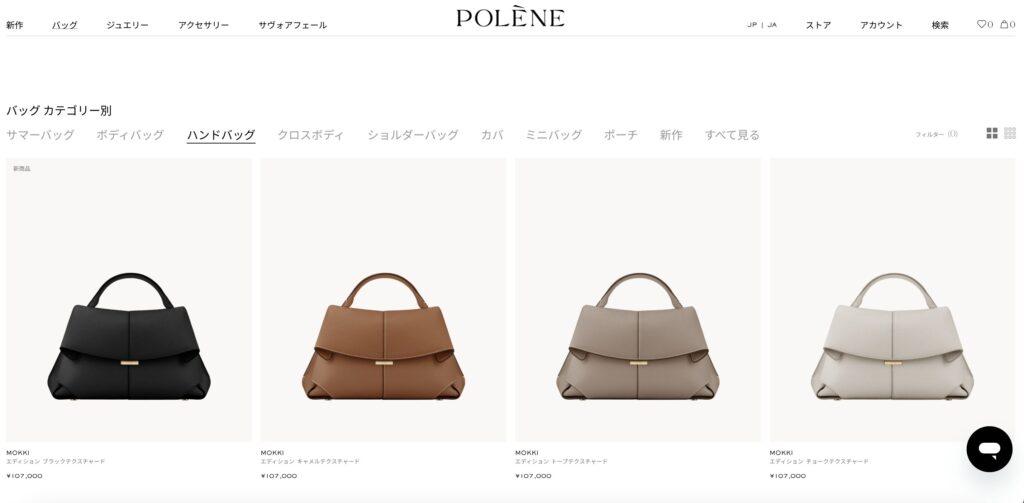Viewport: 1024px width, 503px height.
Task: Open JP | JA region language selector
Action: [762, 25]
